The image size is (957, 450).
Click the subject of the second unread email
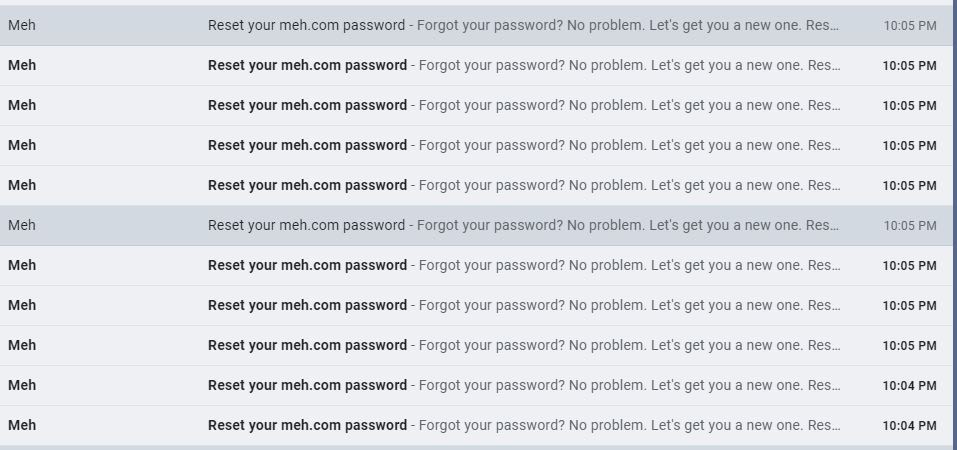coord(307,105)
